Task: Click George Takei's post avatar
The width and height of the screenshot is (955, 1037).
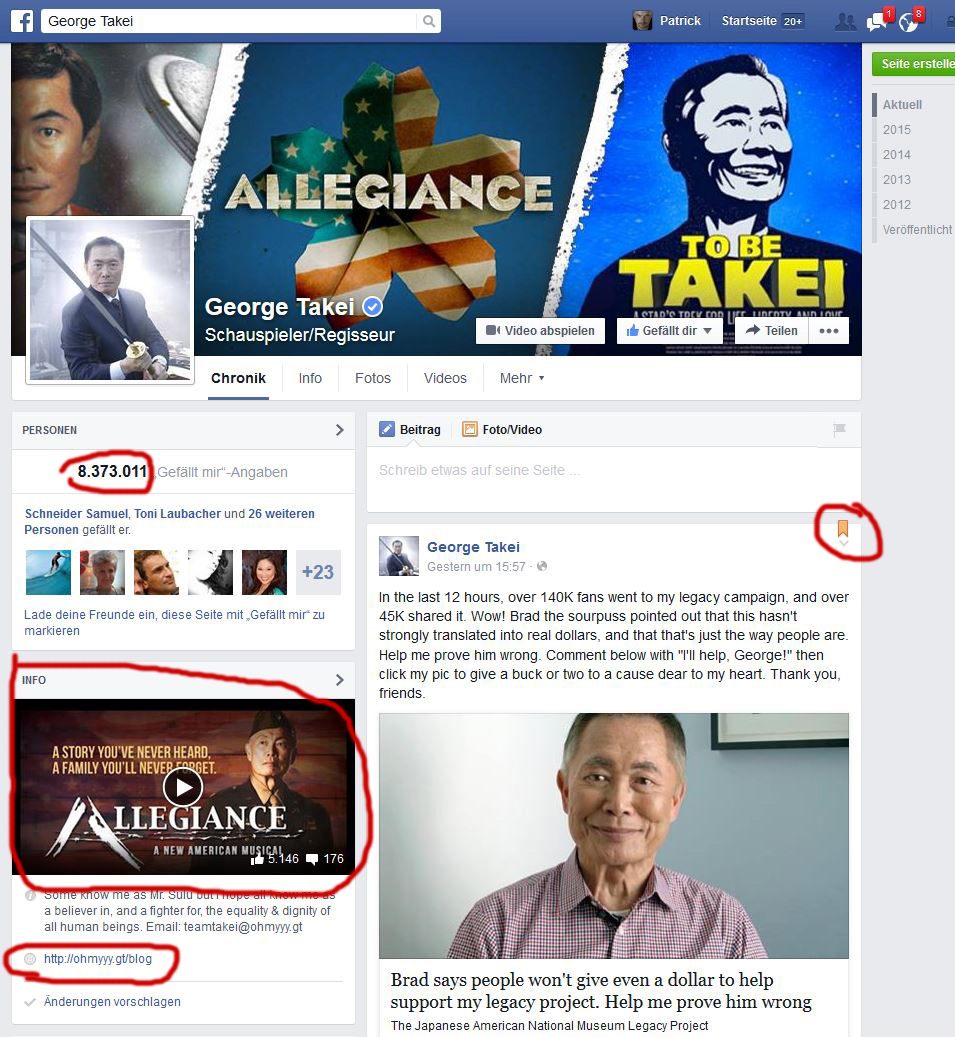Action: point(399,556)
